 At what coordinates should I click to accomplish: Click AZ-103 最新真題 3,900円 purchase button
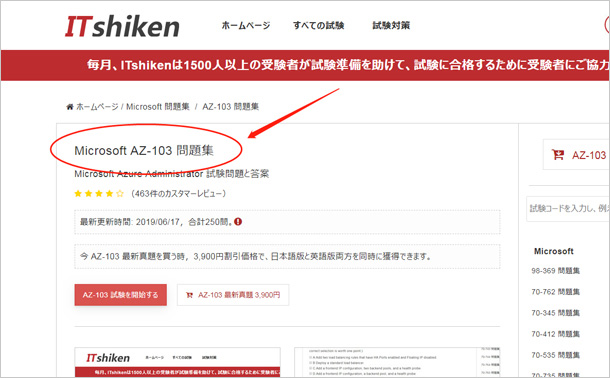[233, 295]
